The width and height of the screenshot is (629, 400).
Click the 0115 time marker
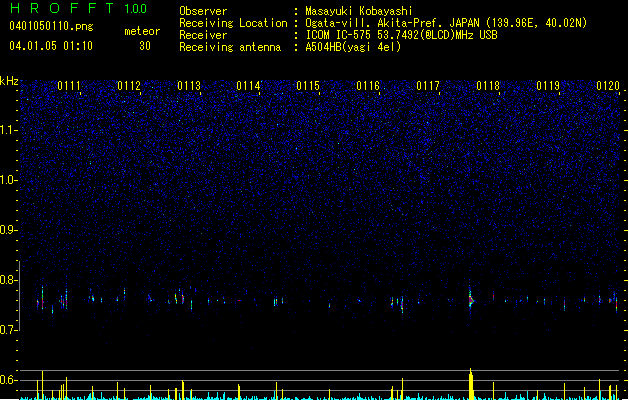tap(308, 86)
